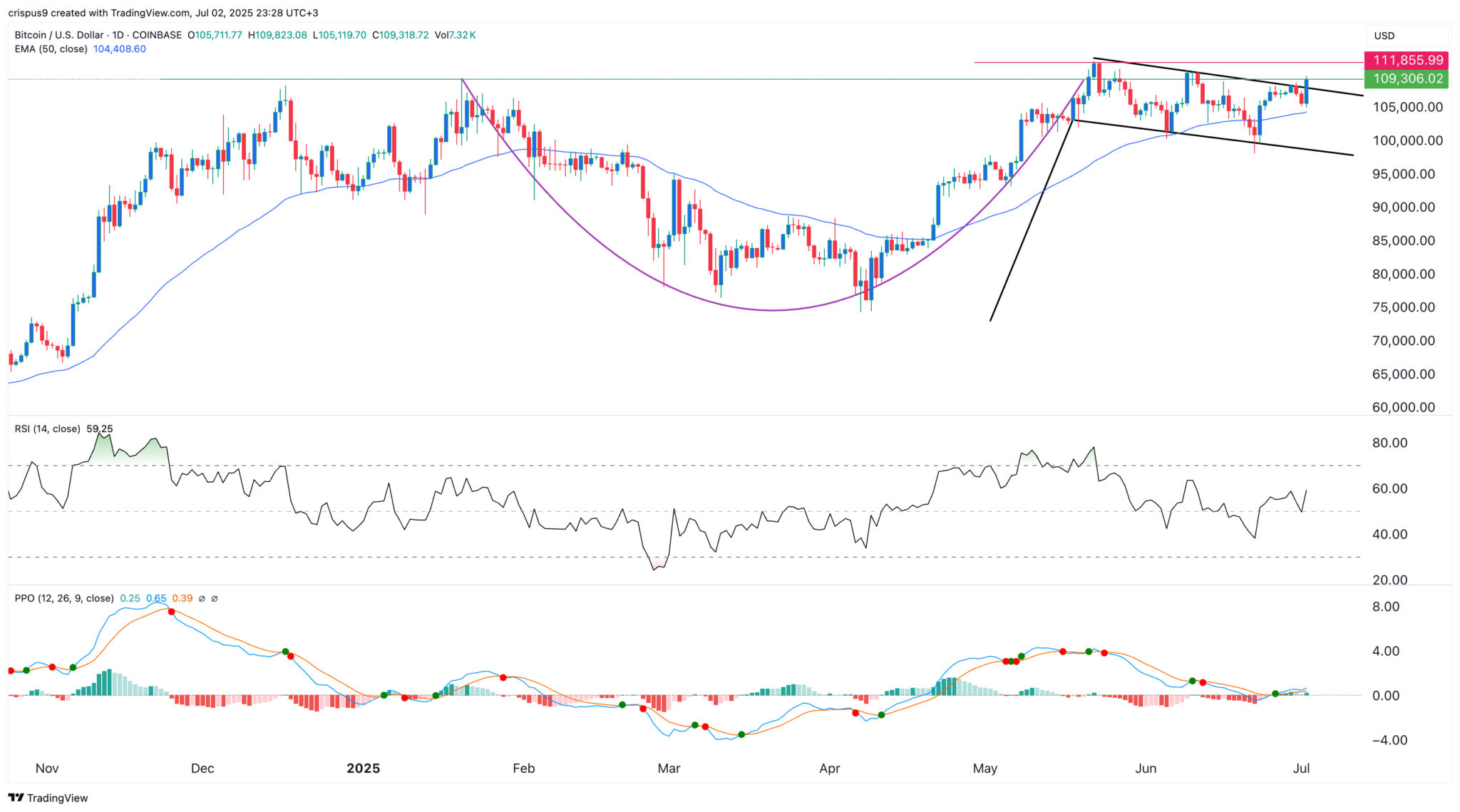Viewport: 1460px width, 812px height.
Task: Click the red PPO crossover dot at the late-November peak
Action: point(171,612)
